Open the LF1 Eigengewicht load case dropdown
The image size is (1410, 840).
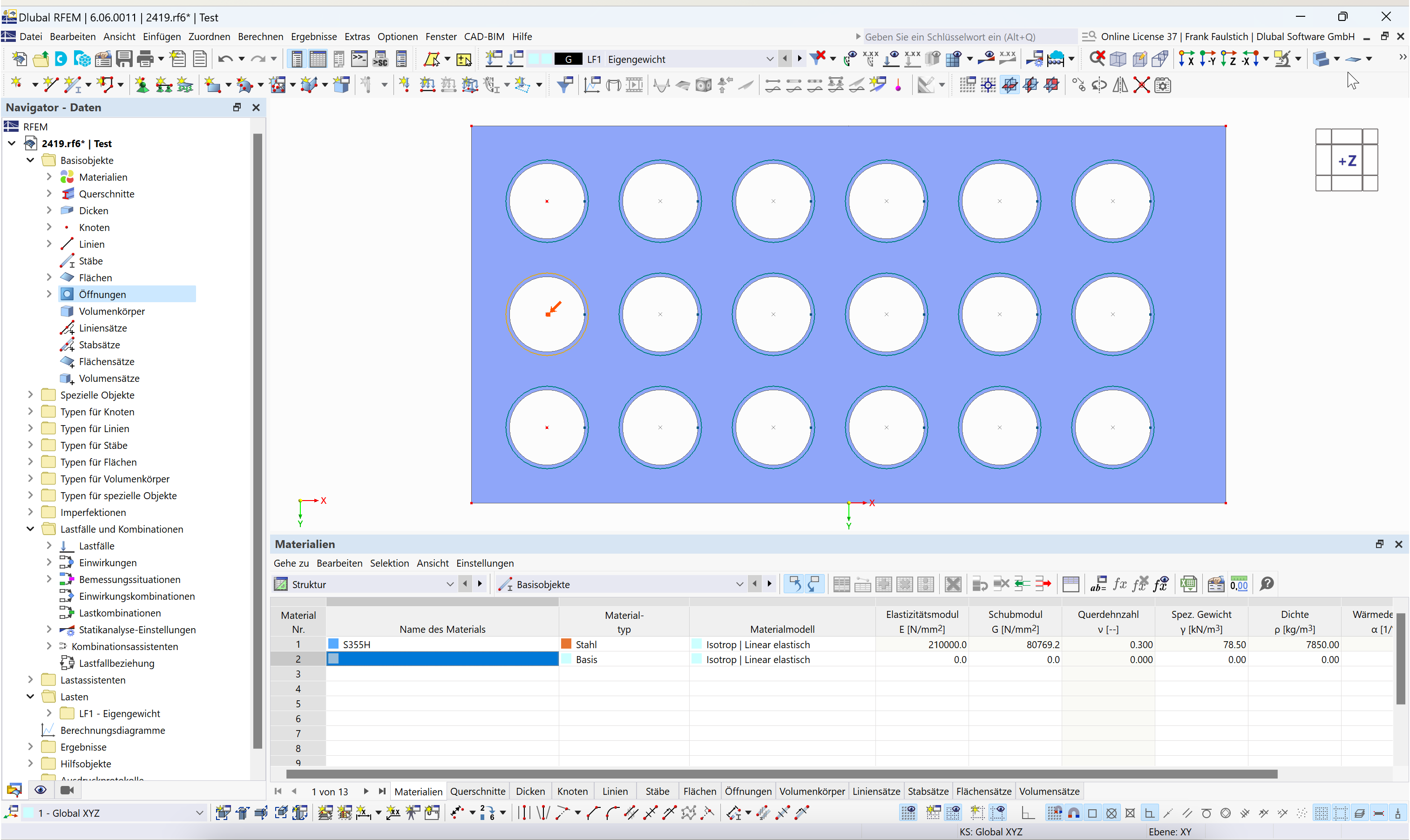(770, 58)
